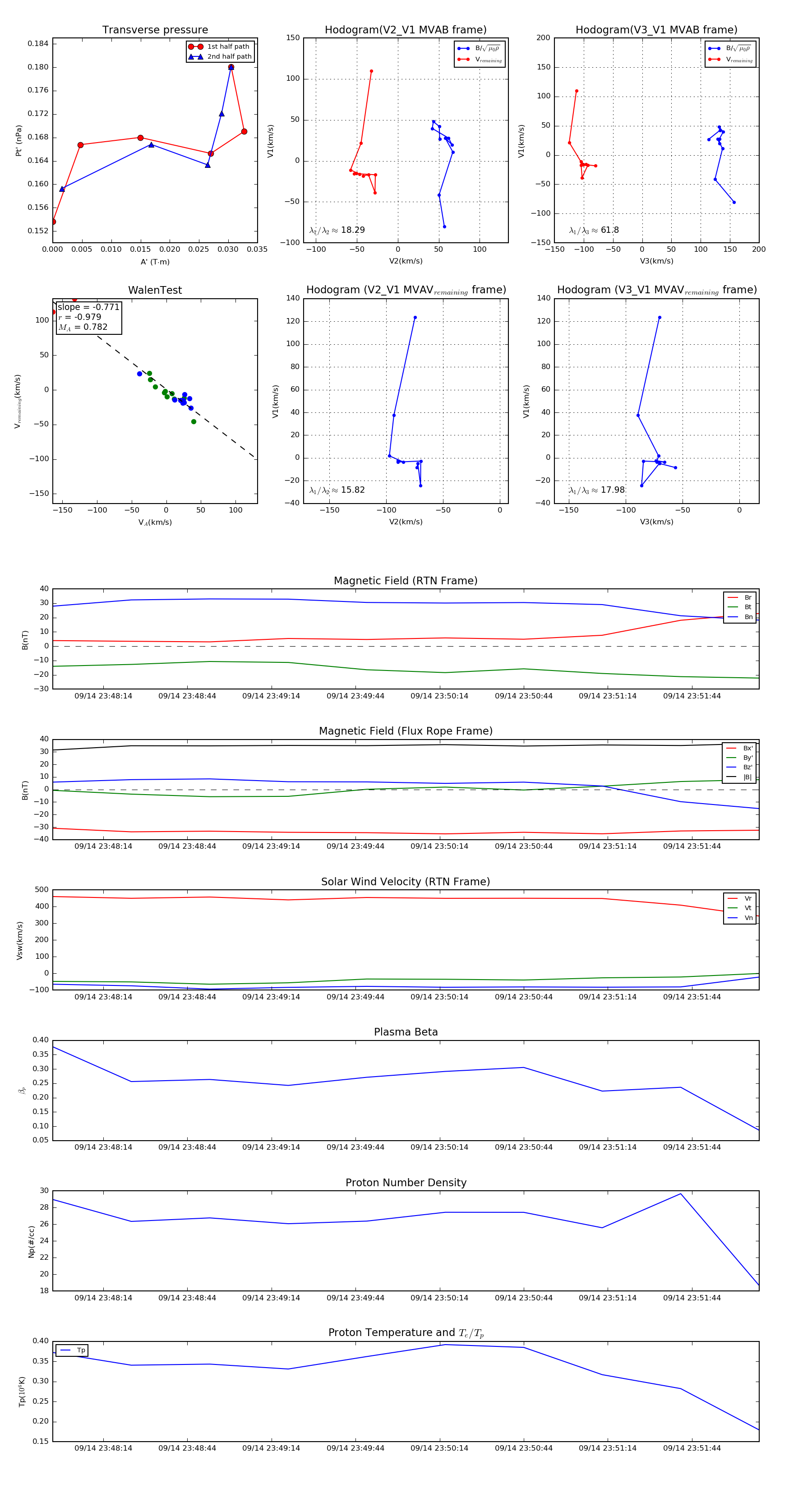Click the λ1/λ3 ≈ 61.8 annotation
The width and height of the screenshot is (812, 1489).
pos(594,230)
